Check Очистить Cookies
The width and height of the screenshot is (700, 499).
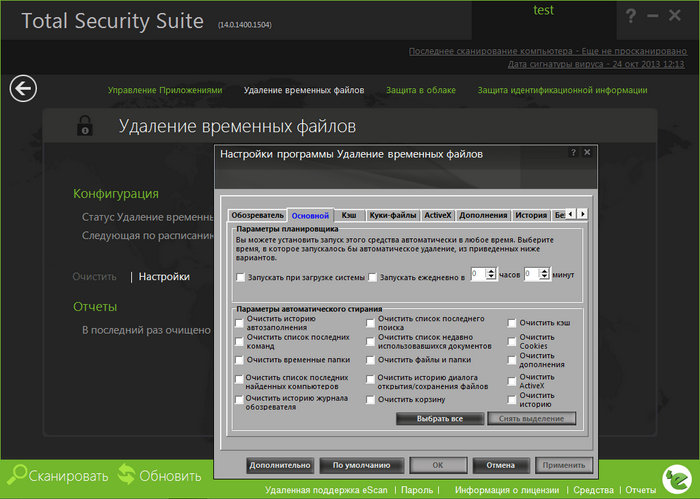coord(512,341)
